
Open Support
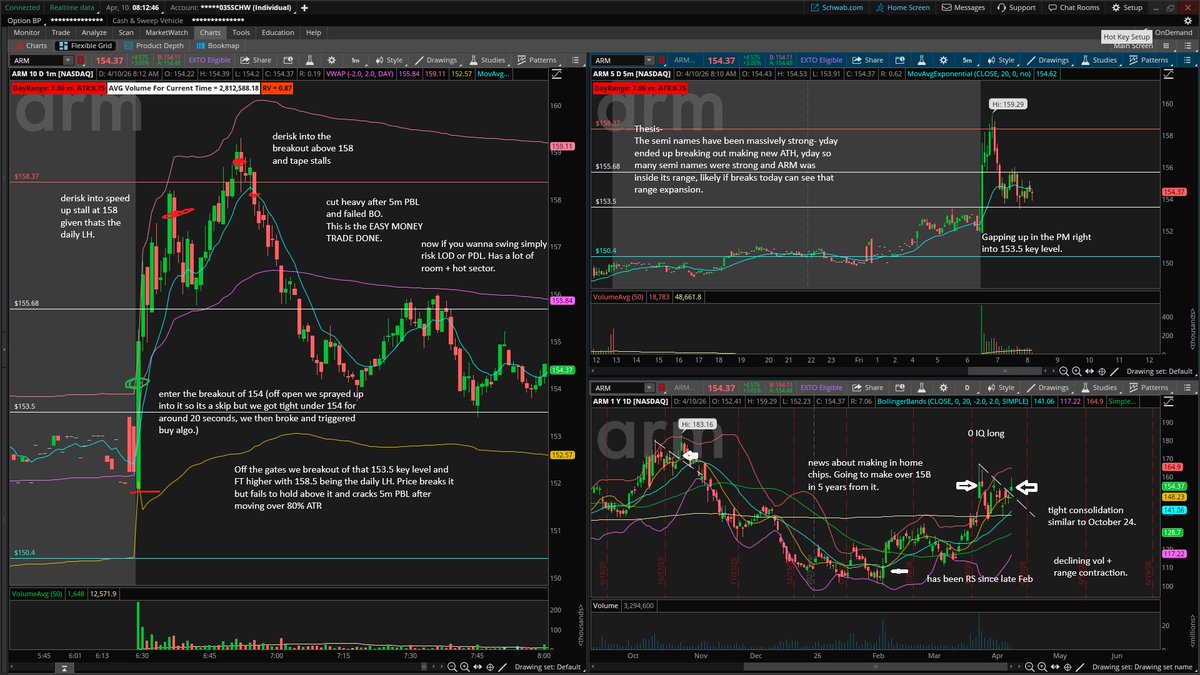pyautogui.click(x=1016, y=8)
